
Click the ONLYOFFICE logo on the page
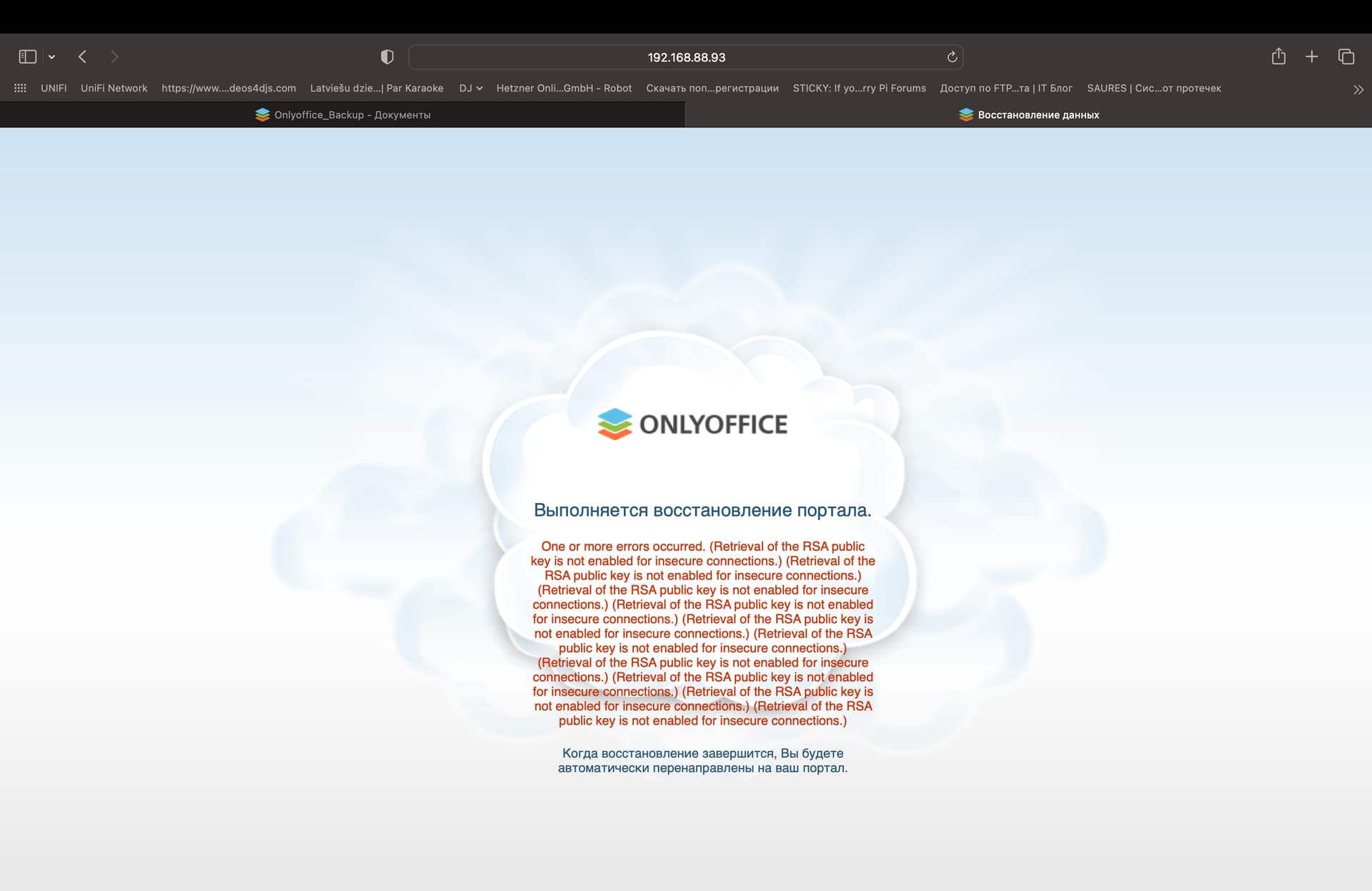pos(692,424)
